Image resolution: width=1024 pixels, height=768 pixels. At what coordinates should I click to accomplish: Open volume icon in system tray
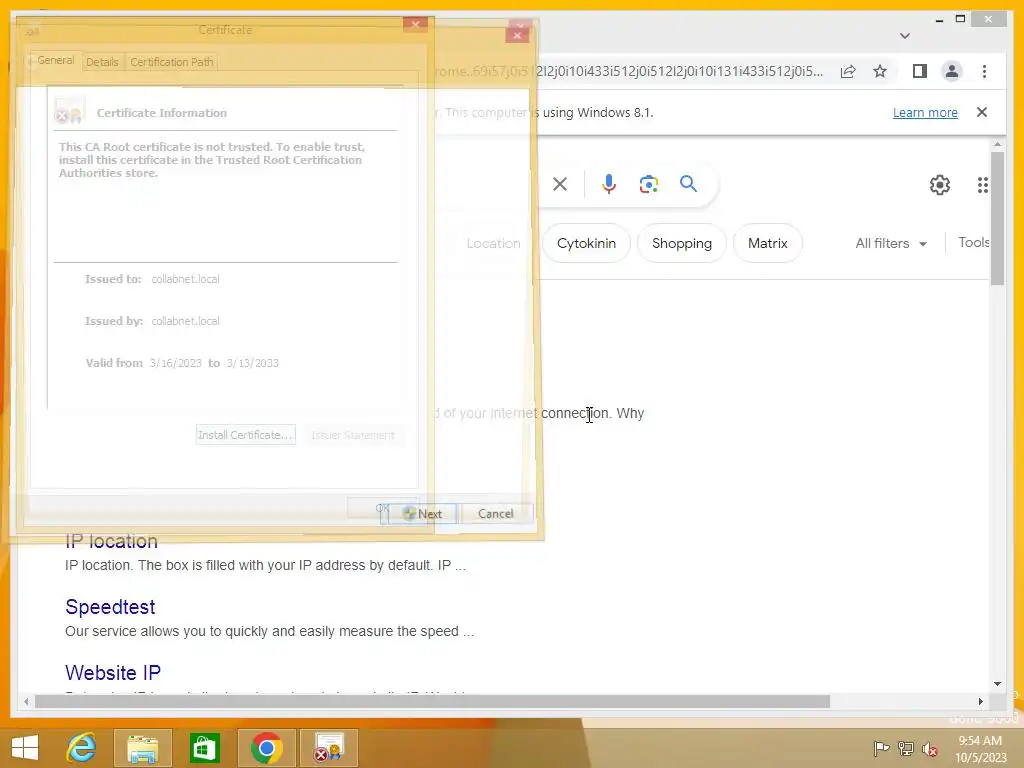click(929, 748)
